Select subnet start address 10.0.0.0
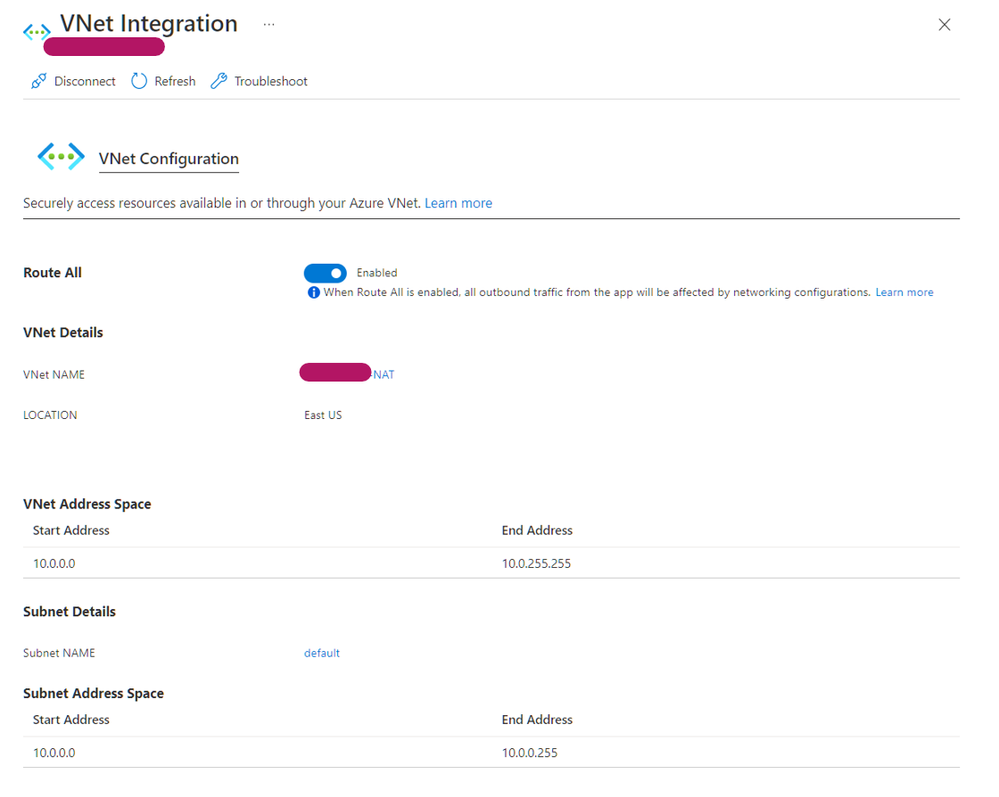Image resolution: width=999 pixels, height=797 pixels. pyautogui.click(x=54, y=753)
